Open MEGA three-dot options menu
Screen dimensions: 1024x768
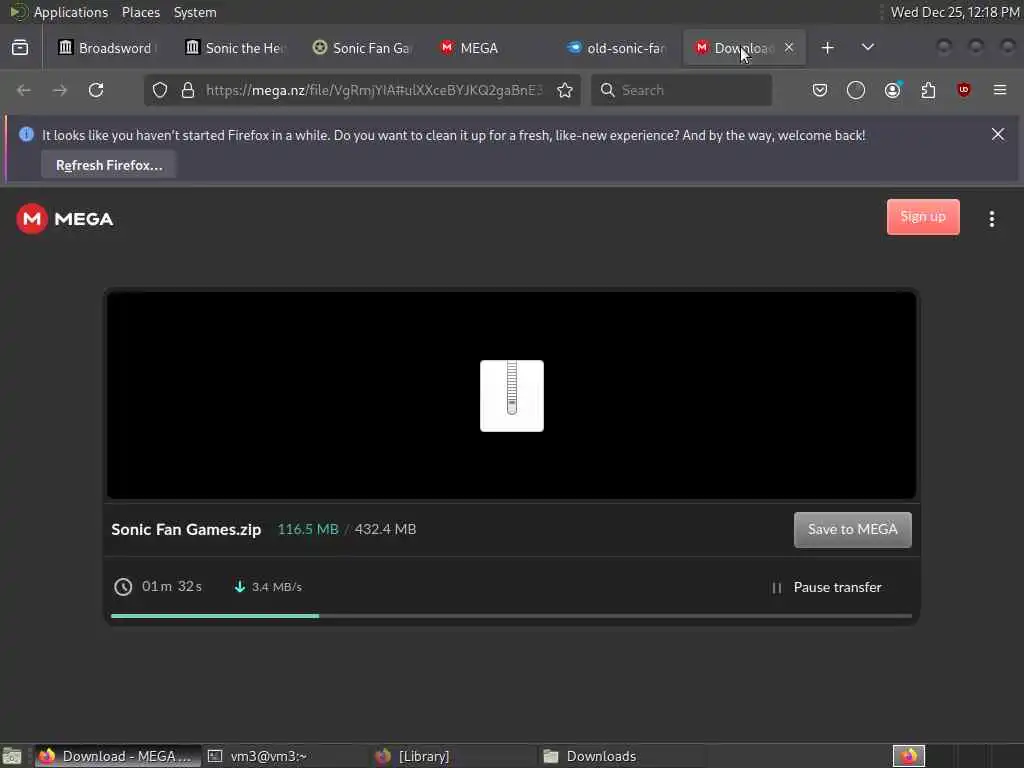pos(991,219)
